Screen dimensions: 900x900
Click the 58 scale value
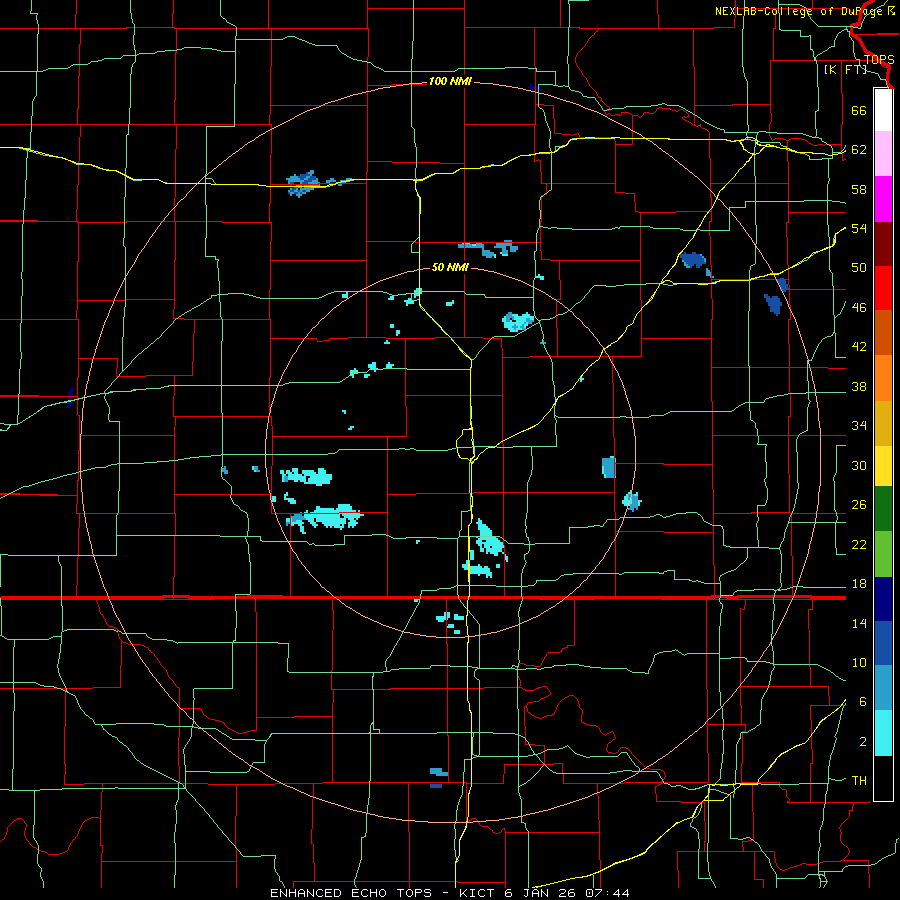(859, 189)
